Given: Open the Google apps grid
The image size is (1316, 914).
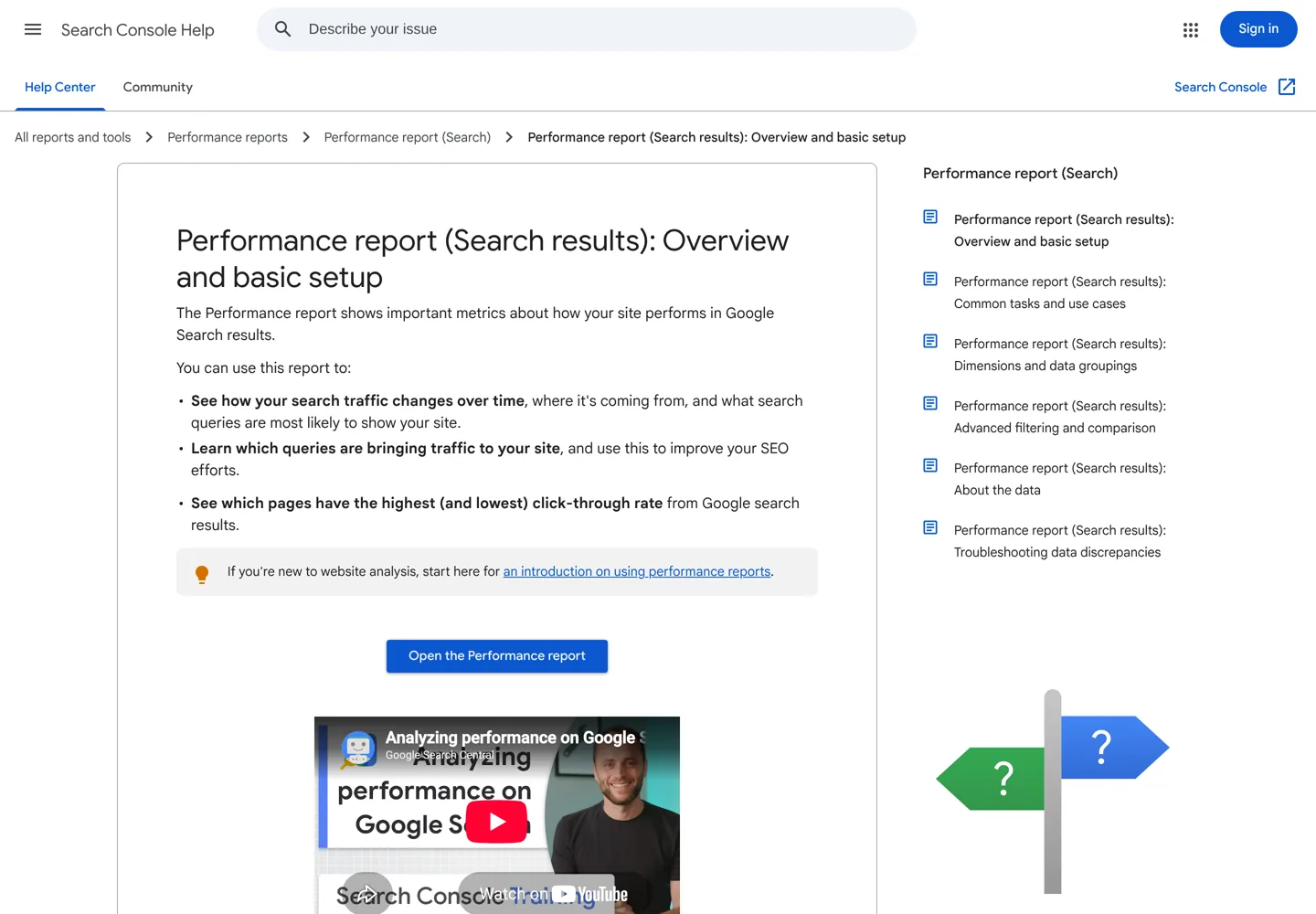Looking at the screenshot, I should pyautogui.click(x=1190, y=30).
